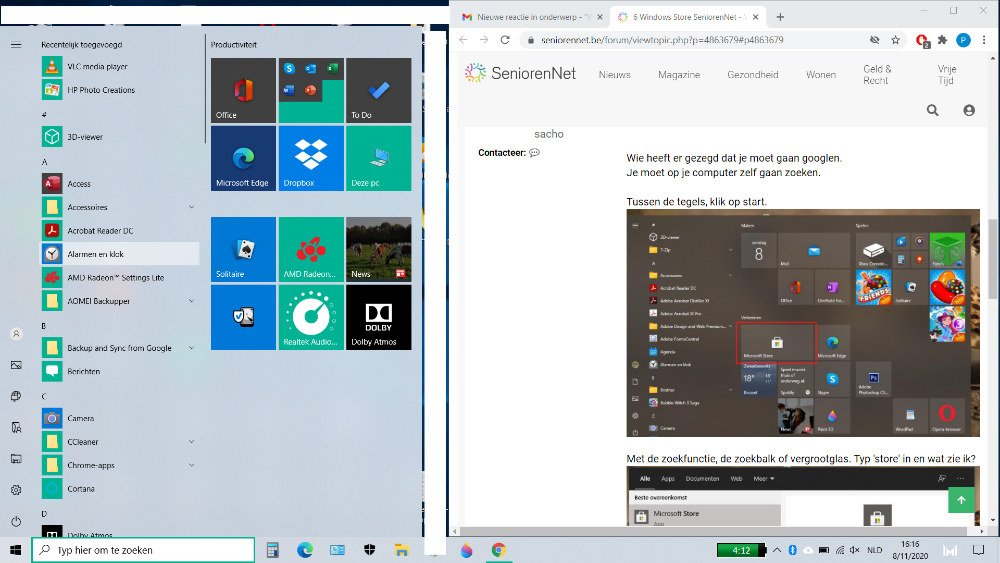
Task: Open the Solitaire tile
Action: 243,249
